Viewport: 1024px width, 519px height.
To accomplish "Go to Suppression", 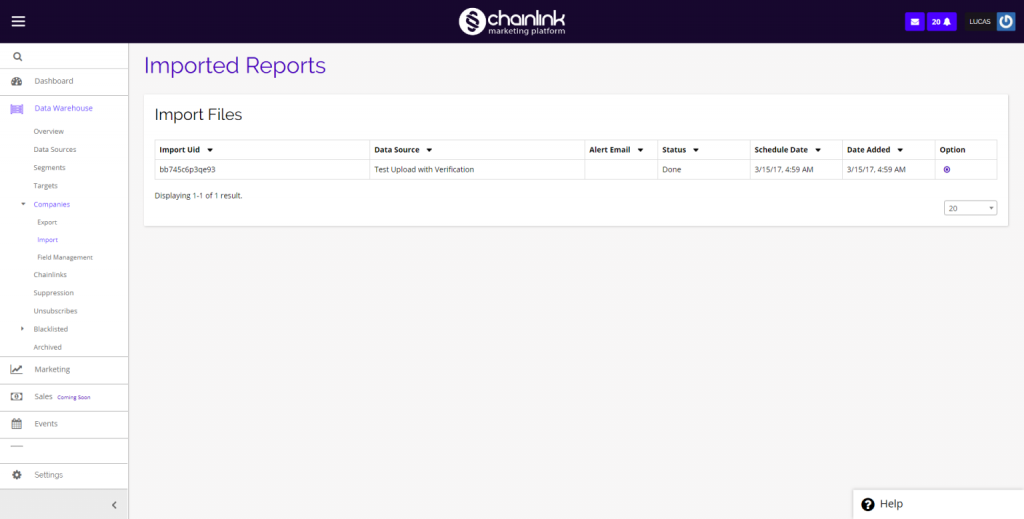I will click(x=54, y=293).
